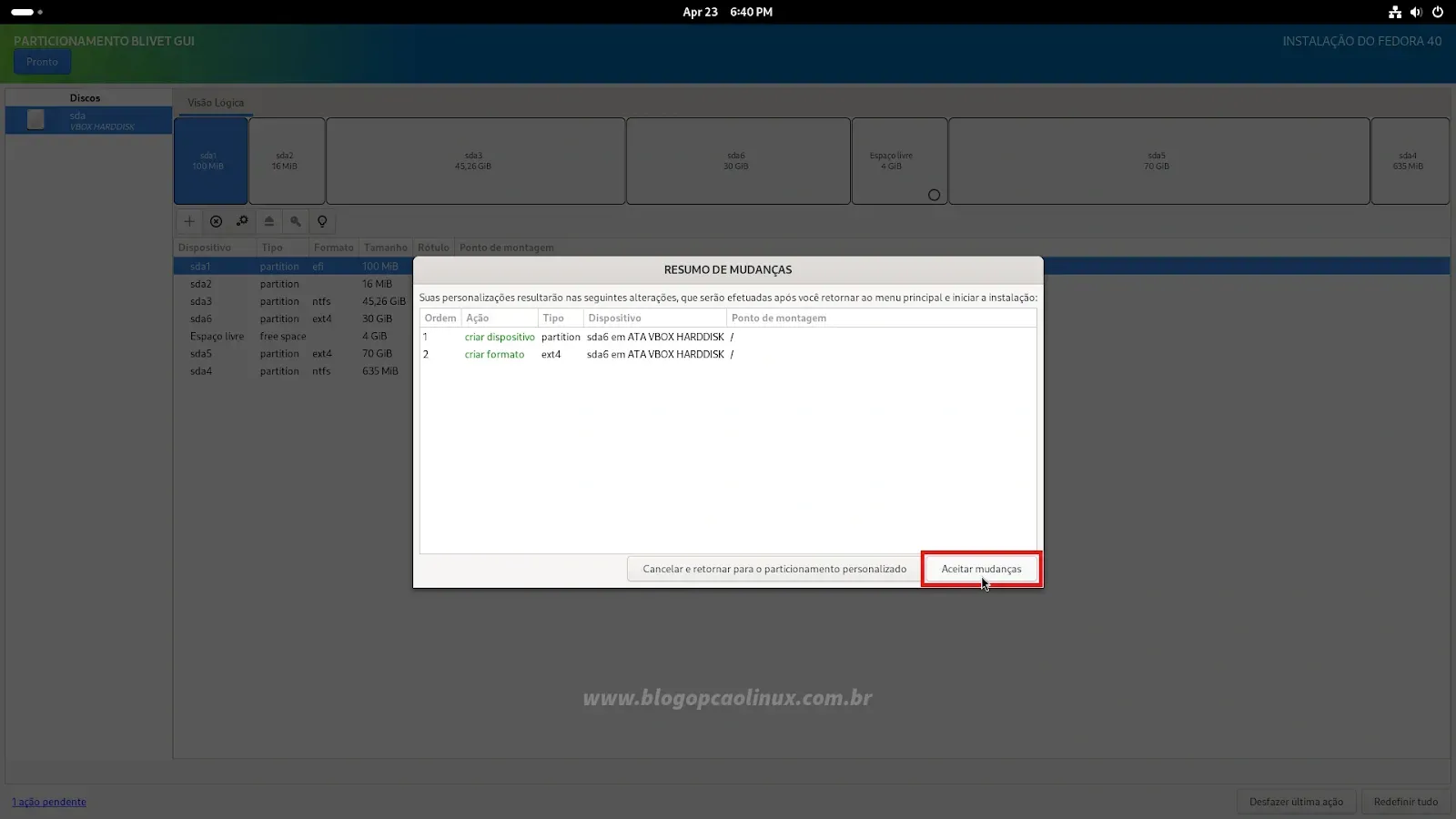Click the add new device plus icon
This screenshot has width=1456, height=819.
coord(189,221)
